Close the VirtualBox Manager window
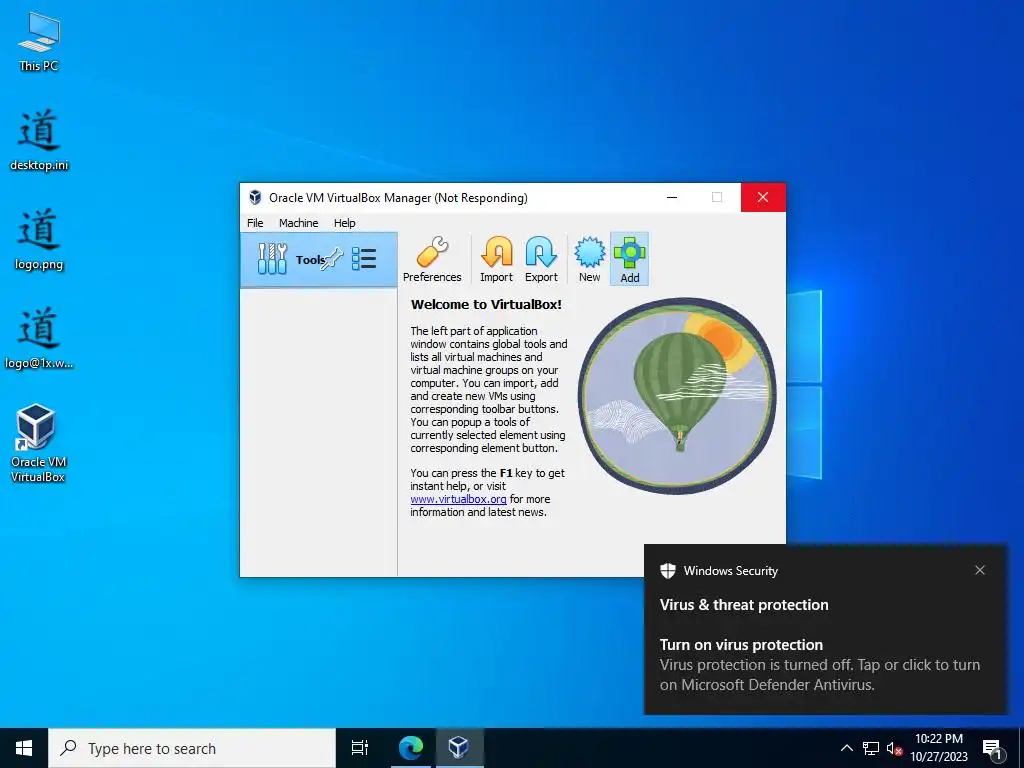Screen dimensions: 1024x768 tap(763, 197)
